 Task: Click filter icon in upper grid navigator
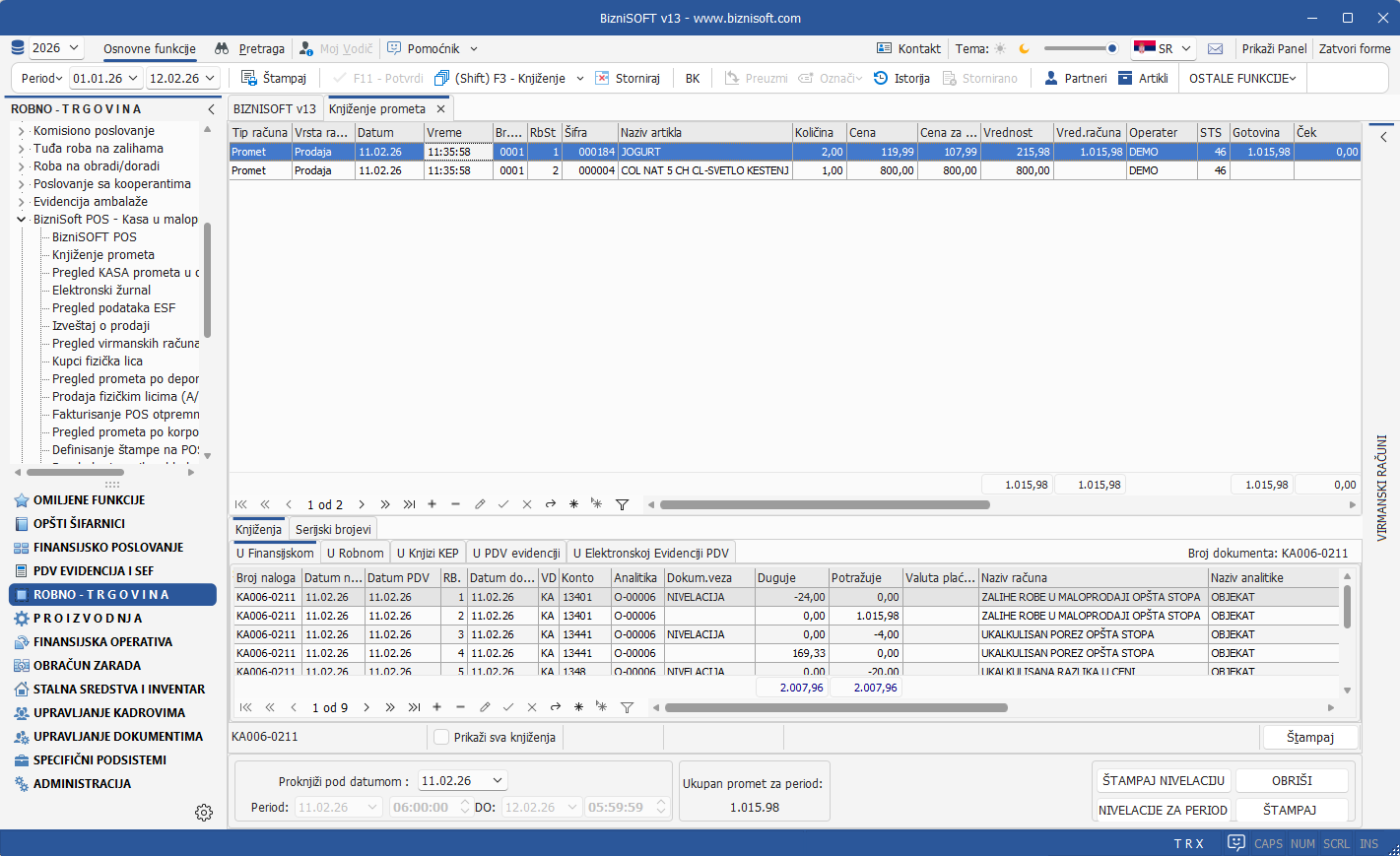click(x=622, y=504)
